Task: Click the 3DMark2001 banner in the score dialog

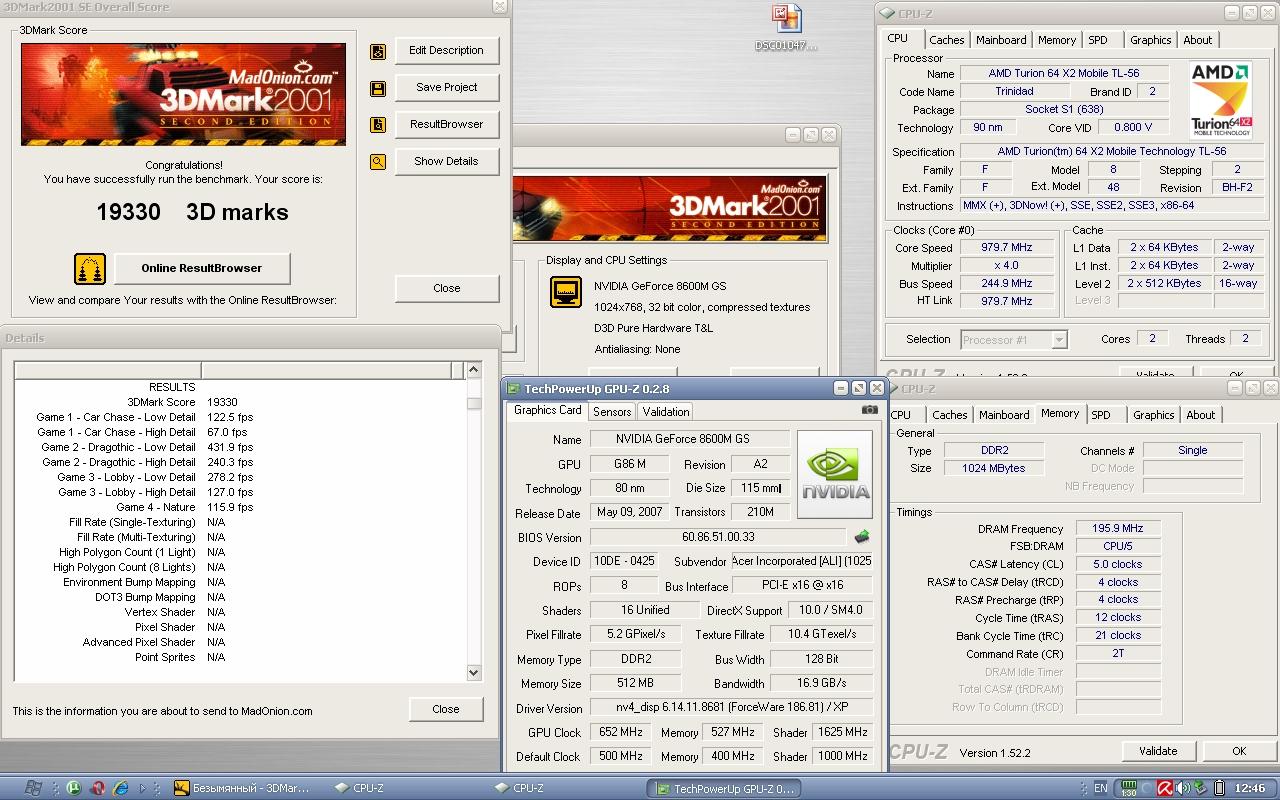Action: (x=184, y=94)
